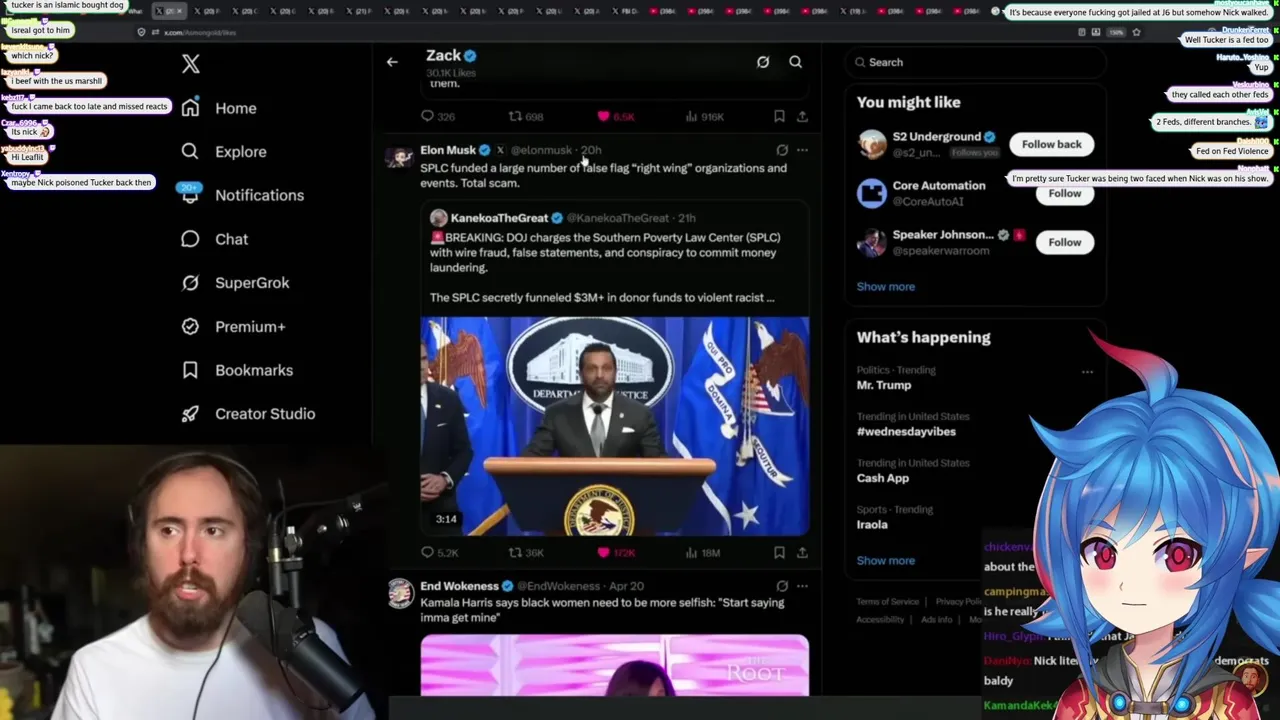Click the Chat bubble icon
Viewport: 1280px width, 720px height.
(x=190, y=239)
